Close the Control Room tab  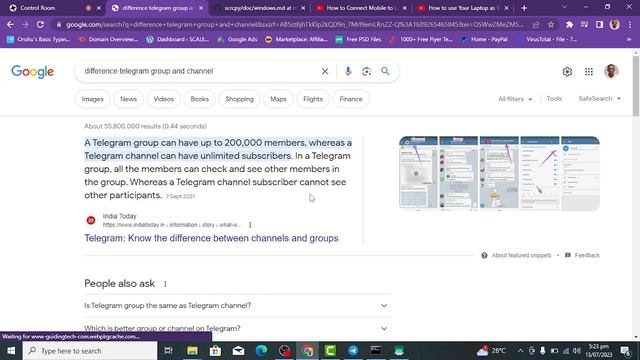[99, 8]
